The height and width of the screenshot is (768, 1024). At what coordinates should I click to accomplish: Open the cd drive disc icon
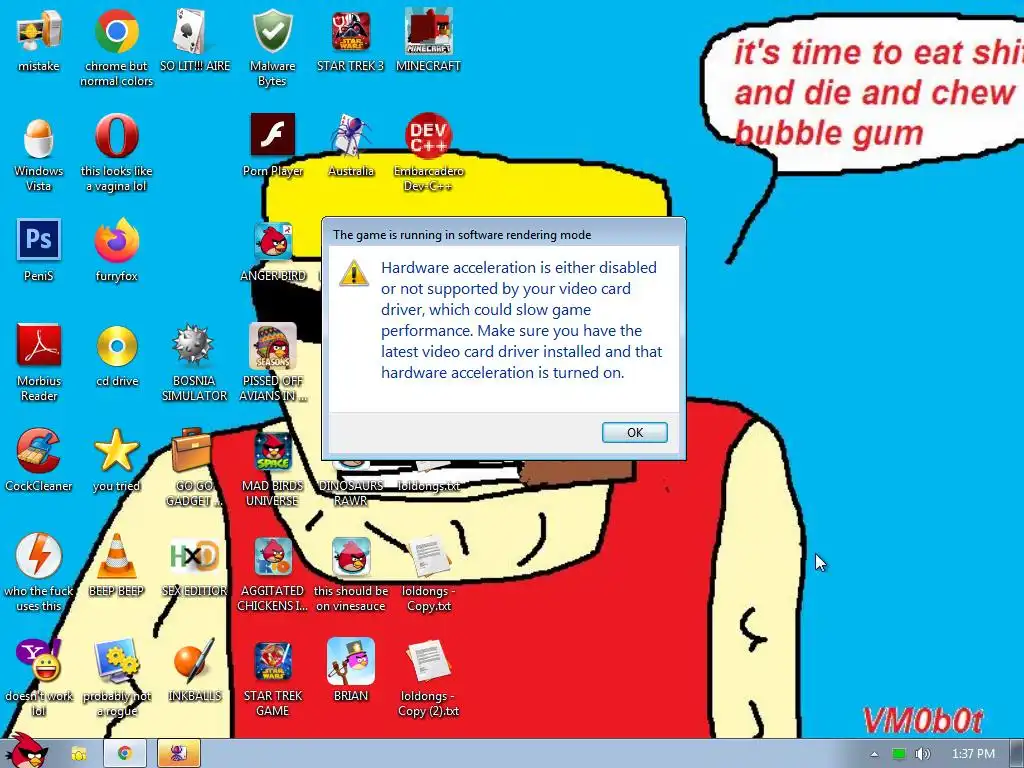(x=116, y=346)
